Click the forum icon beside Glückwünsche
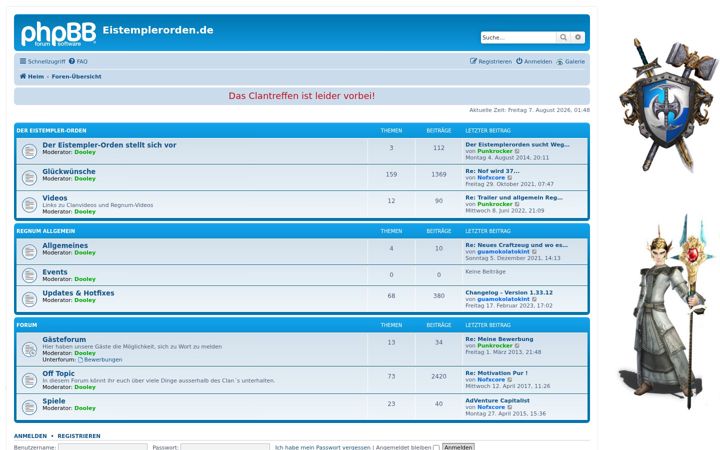Image resolution: width=720 pixels, height=450 pixels. [x=29, y=177]
